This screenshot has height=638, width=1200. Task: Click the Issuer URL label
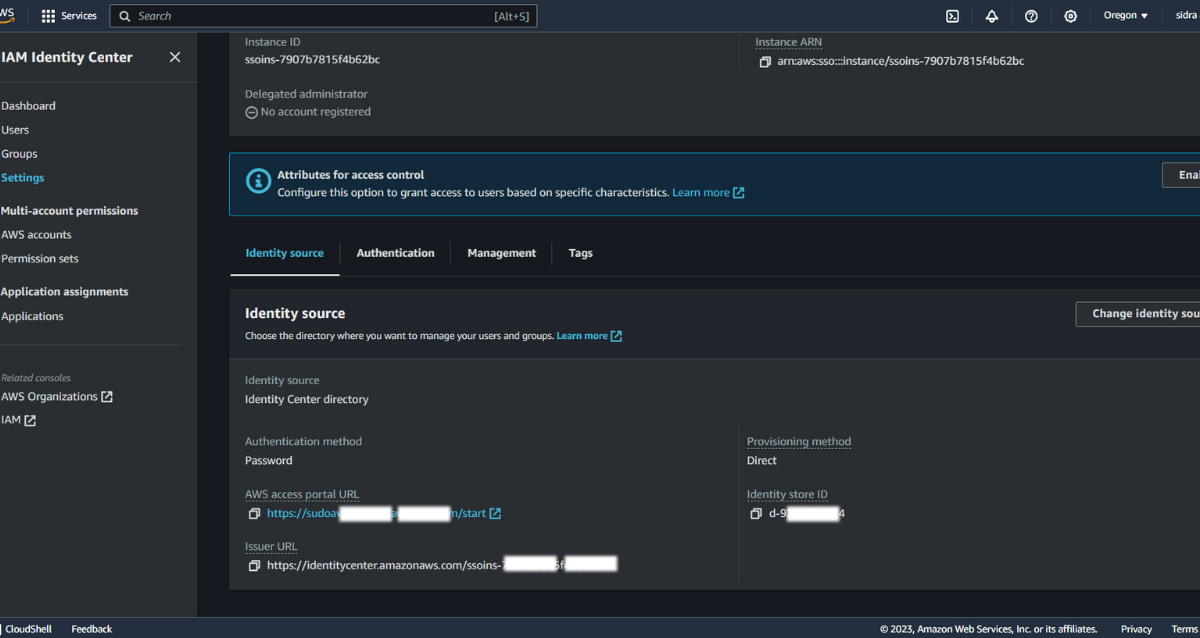pos(271,547)
